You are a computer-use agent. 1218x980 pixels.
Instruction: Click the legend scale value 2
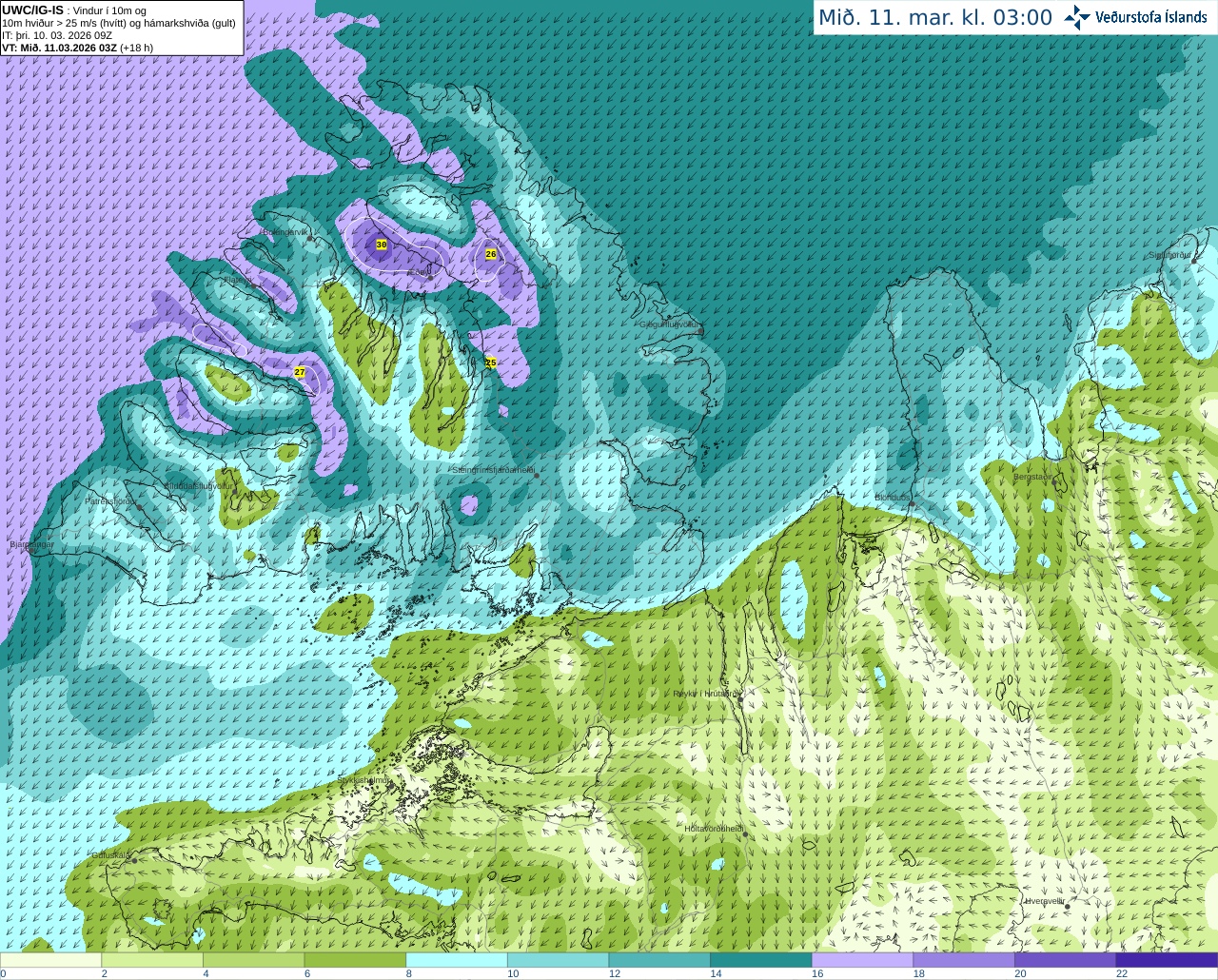point(105,973)
